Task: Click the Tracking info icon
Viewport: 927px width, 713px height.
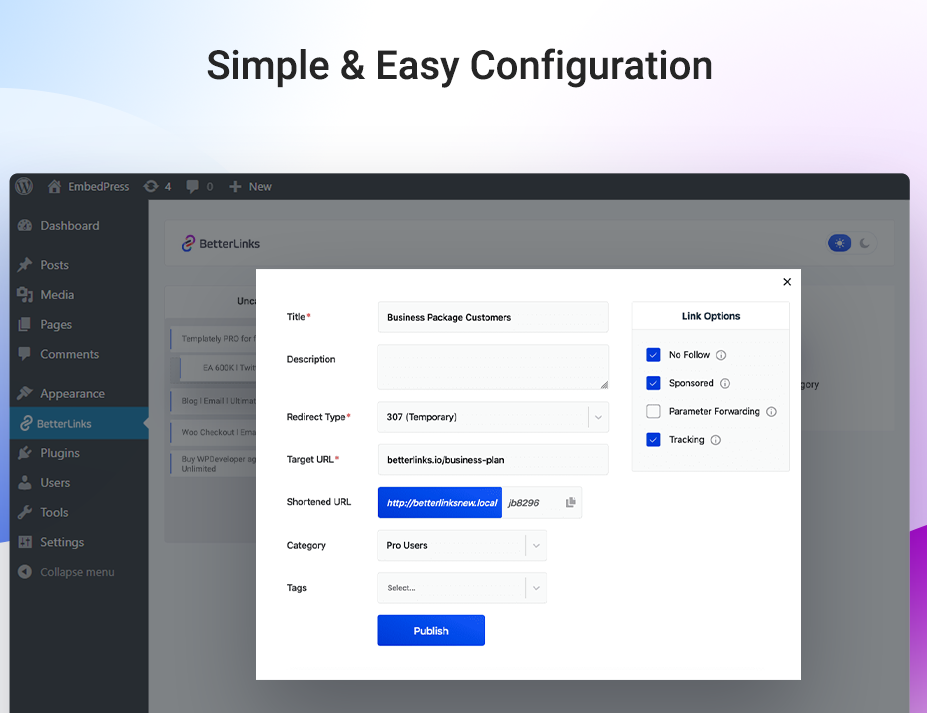Action: point(715,440)
